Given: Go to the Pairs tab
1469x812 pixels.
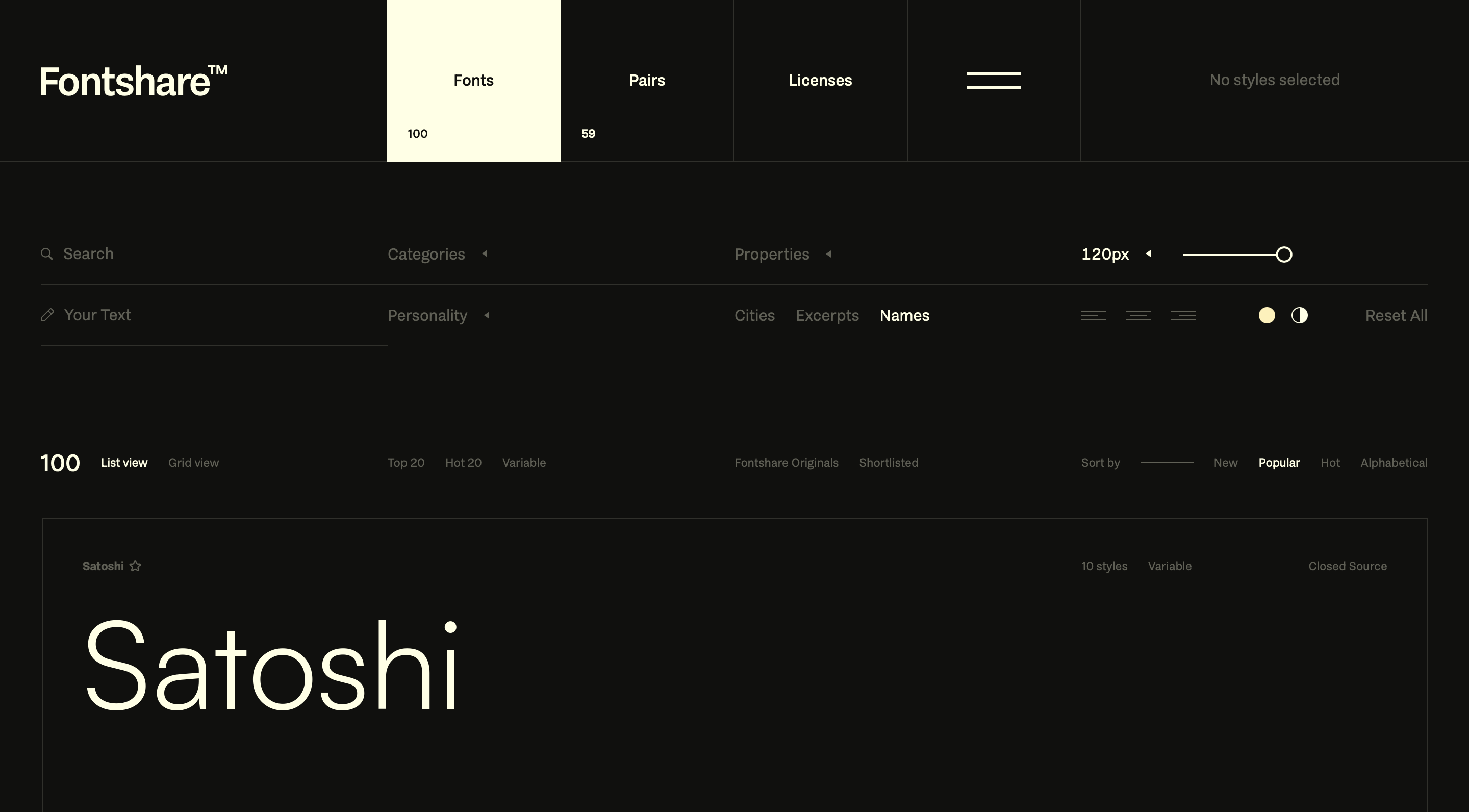Looking at the screenshot, I should 647,81.
